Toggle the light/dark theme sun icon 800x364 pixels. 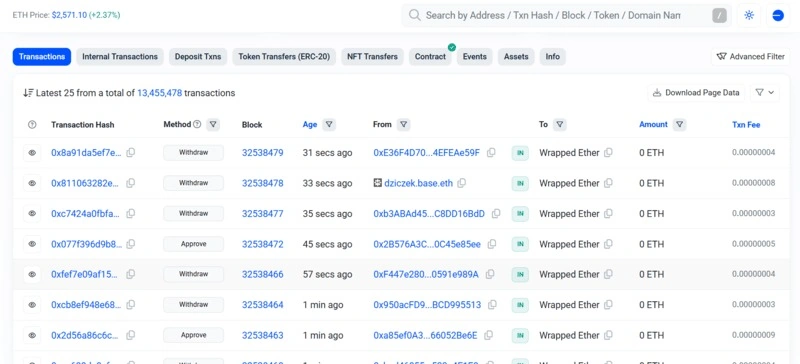749,15
